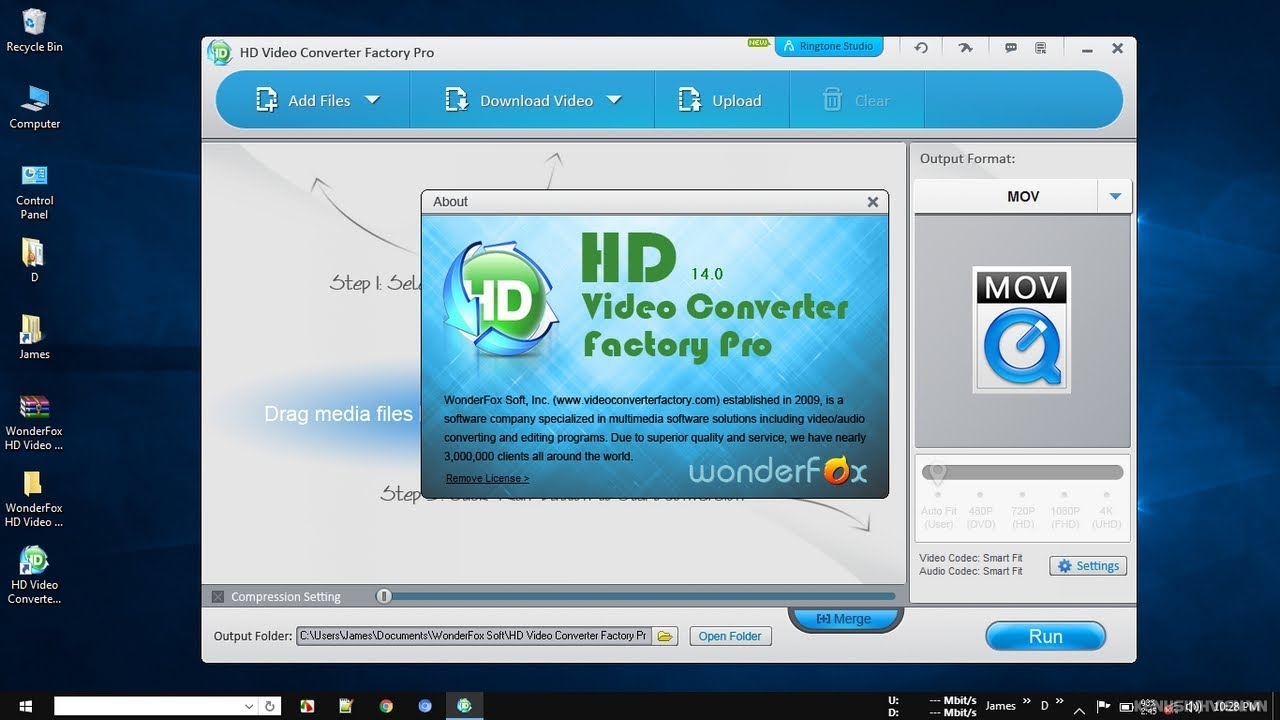Select the 480P (DVD) resolution marker

point(980,510)
